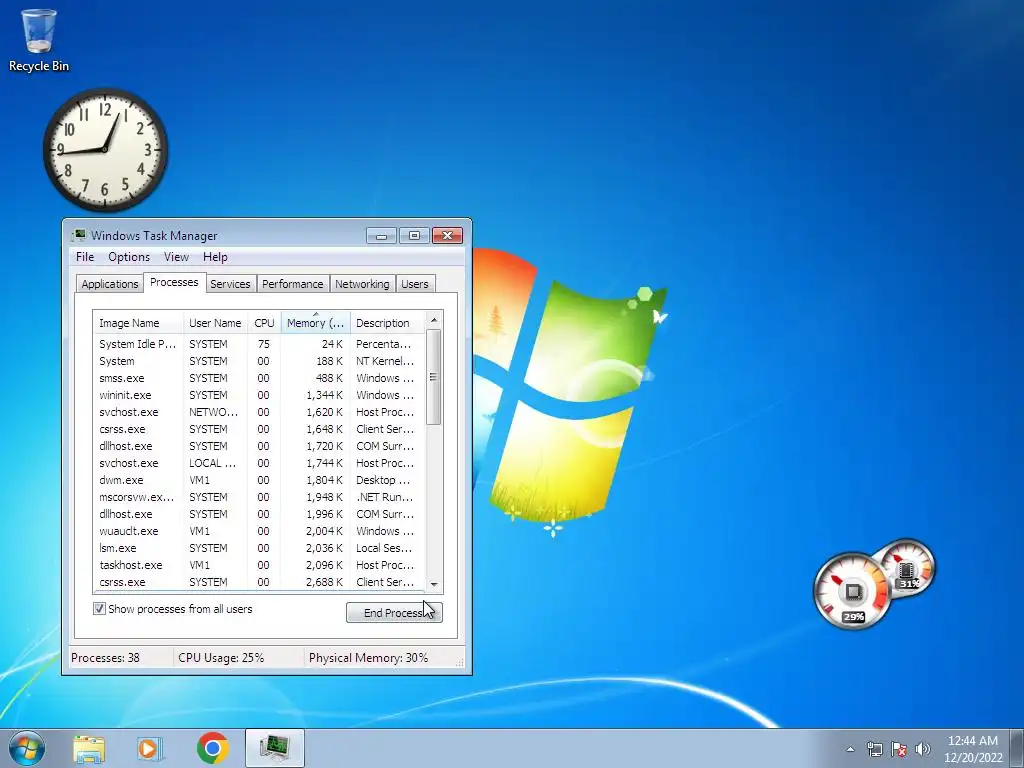This screenshot has height=768, width=1024.
Task: Open File Explorer from the taskbar
Action: [89, 748]
